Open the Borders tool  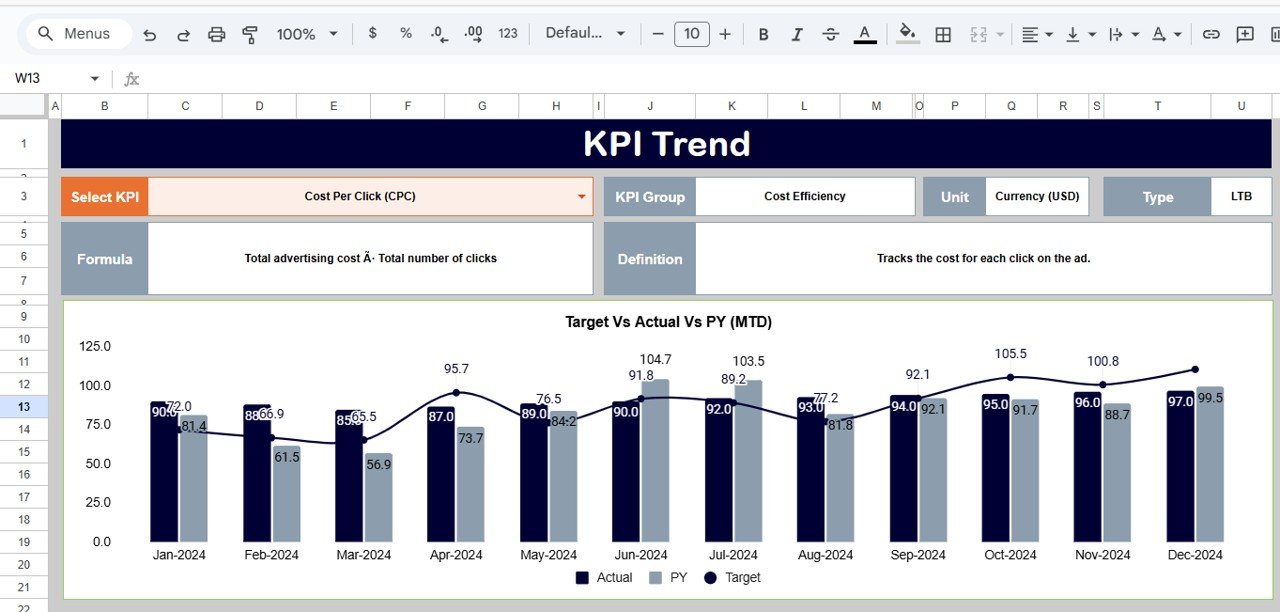tap(942, 33)
